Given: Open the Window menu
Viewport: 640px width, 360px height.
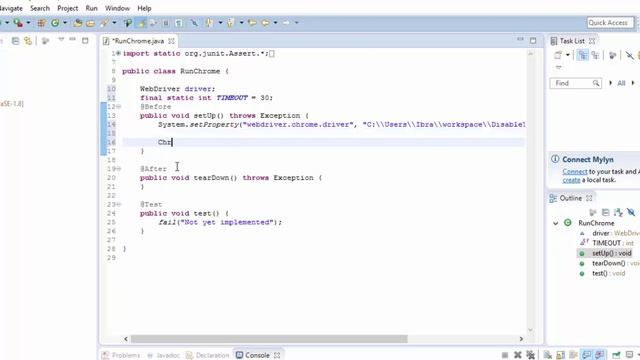Looking at the screenshot, I should [x=117, y=8].
